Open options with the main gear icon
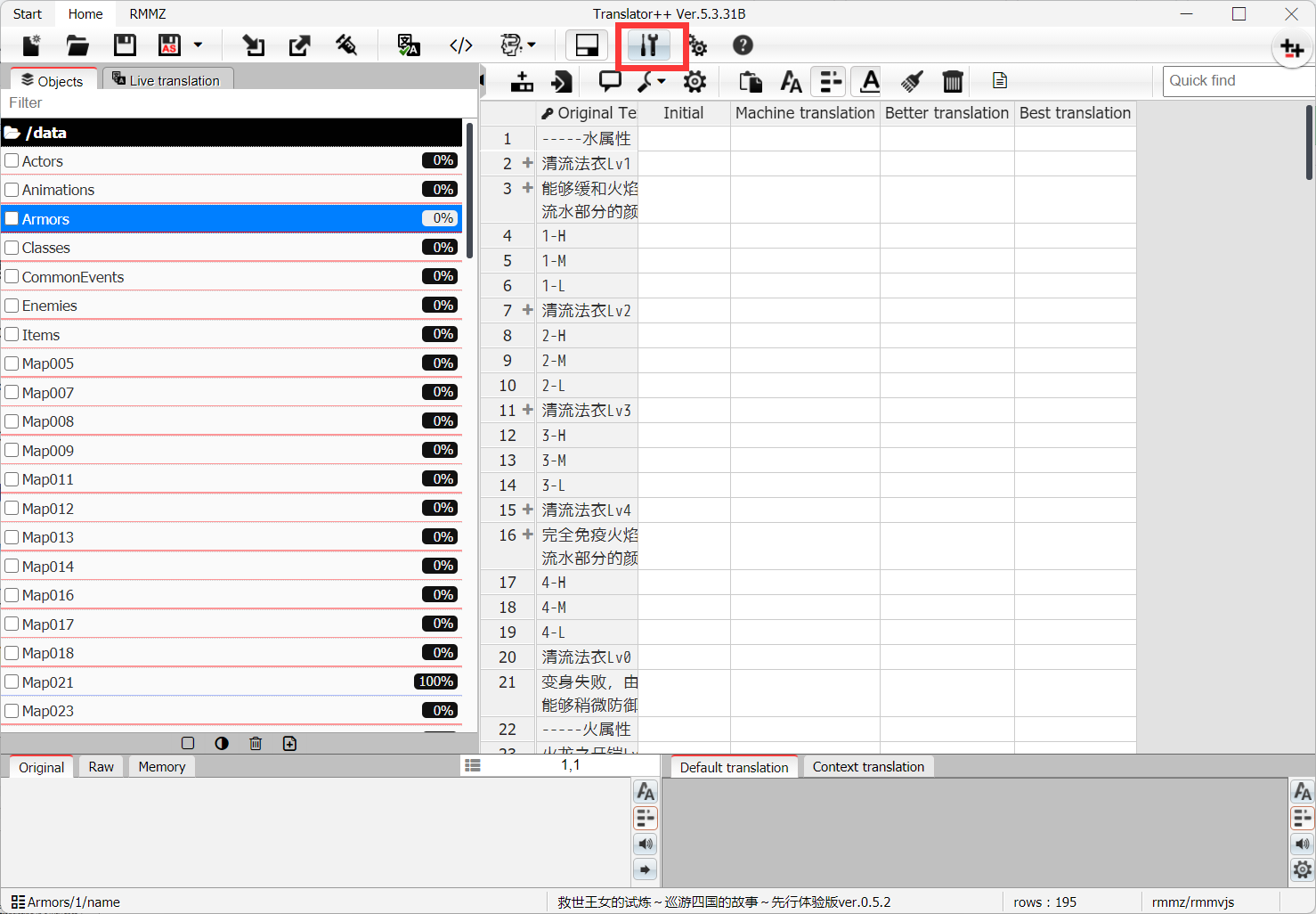The height and width of the screenshot is (914, 1316). coord(697,45)
